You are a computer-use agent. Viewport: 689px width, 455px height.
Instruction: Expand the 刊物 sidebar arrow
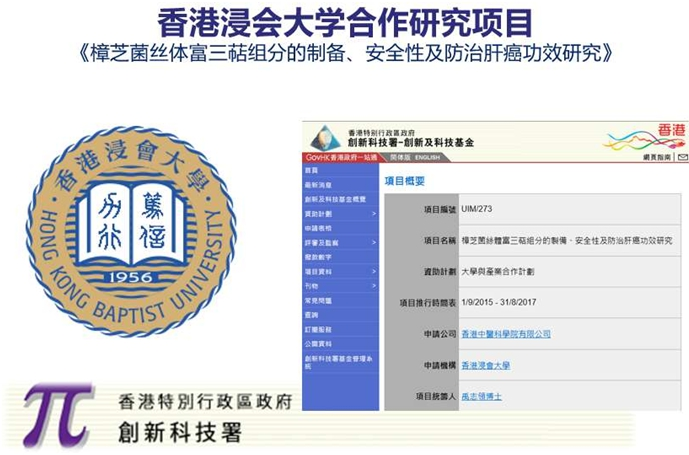click(374, 286)
